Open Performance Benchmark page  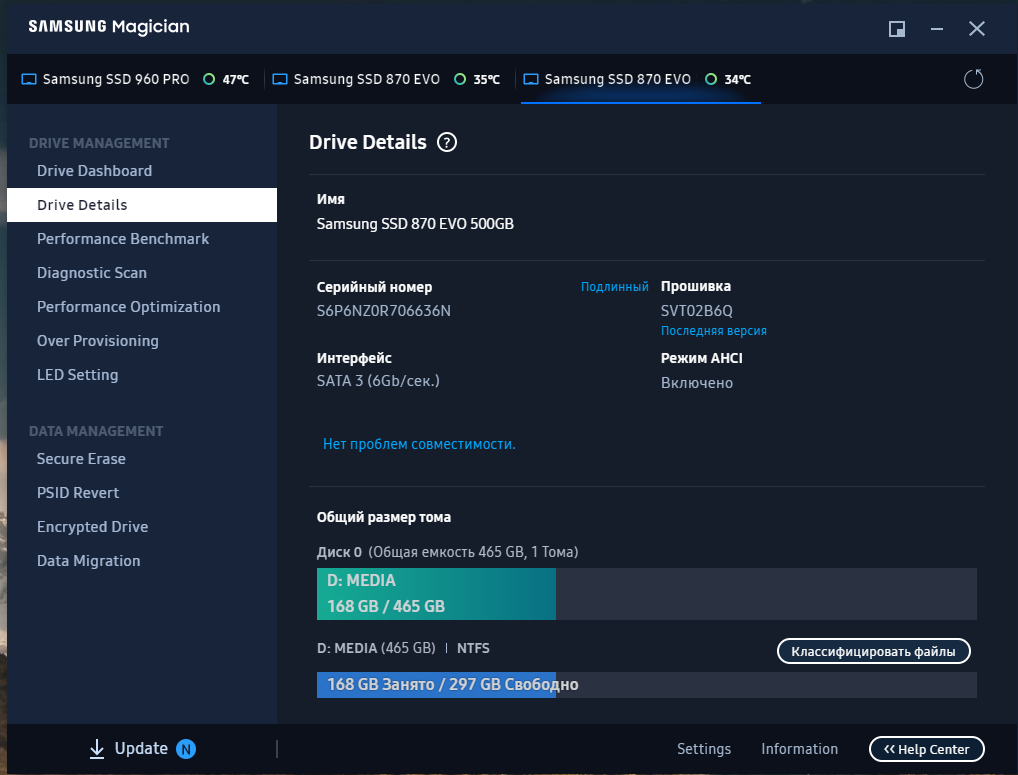click(x=142, y=239)
